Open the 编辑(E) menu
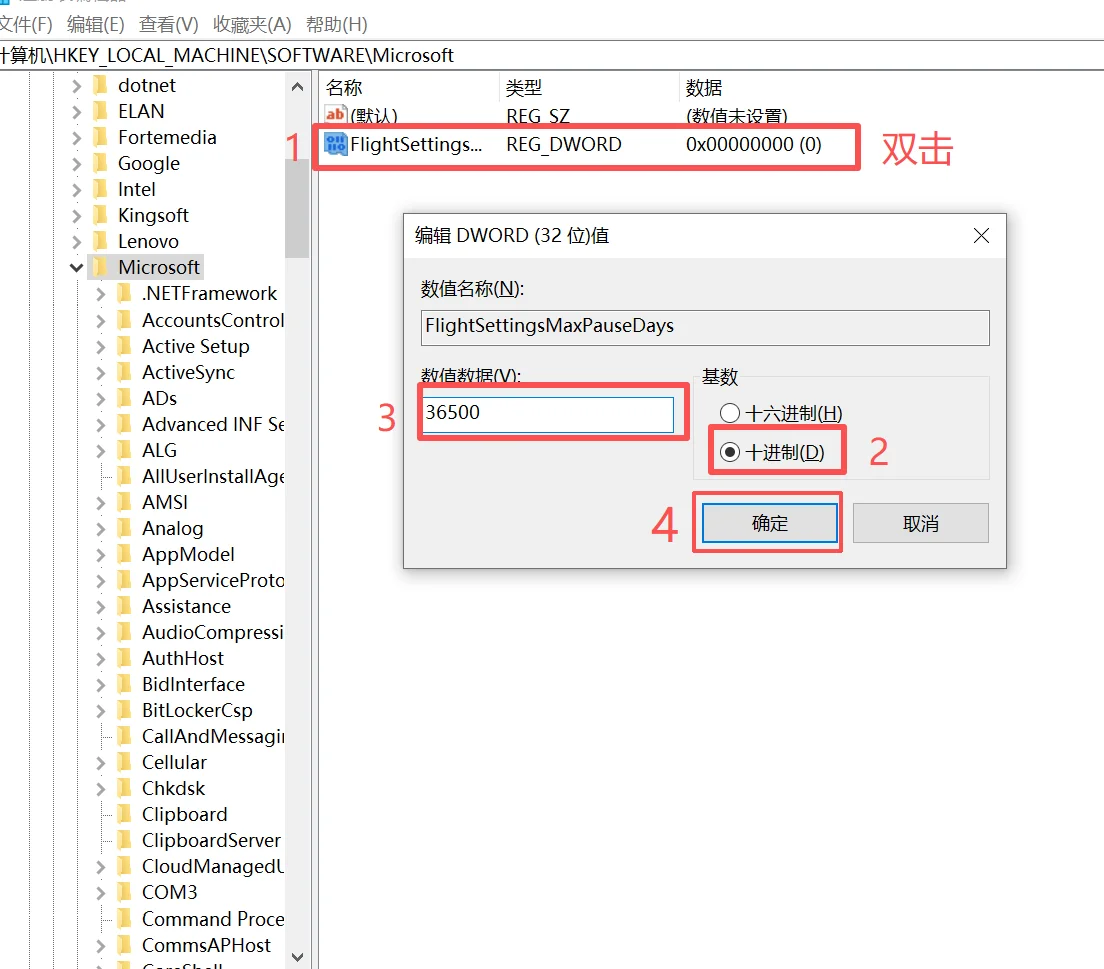 [x=96, y=25]
